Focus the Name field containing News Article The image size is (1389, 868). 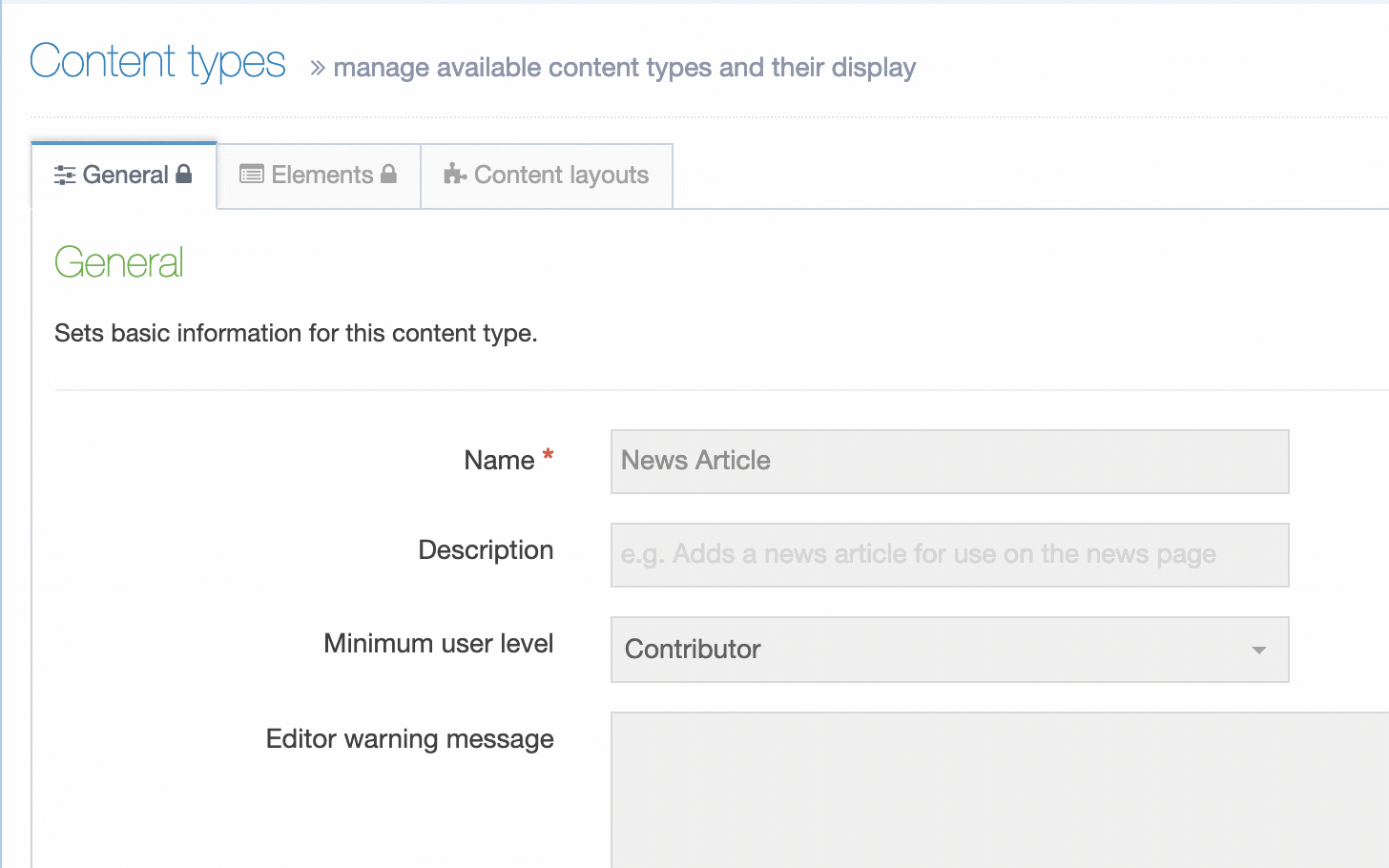949,462
